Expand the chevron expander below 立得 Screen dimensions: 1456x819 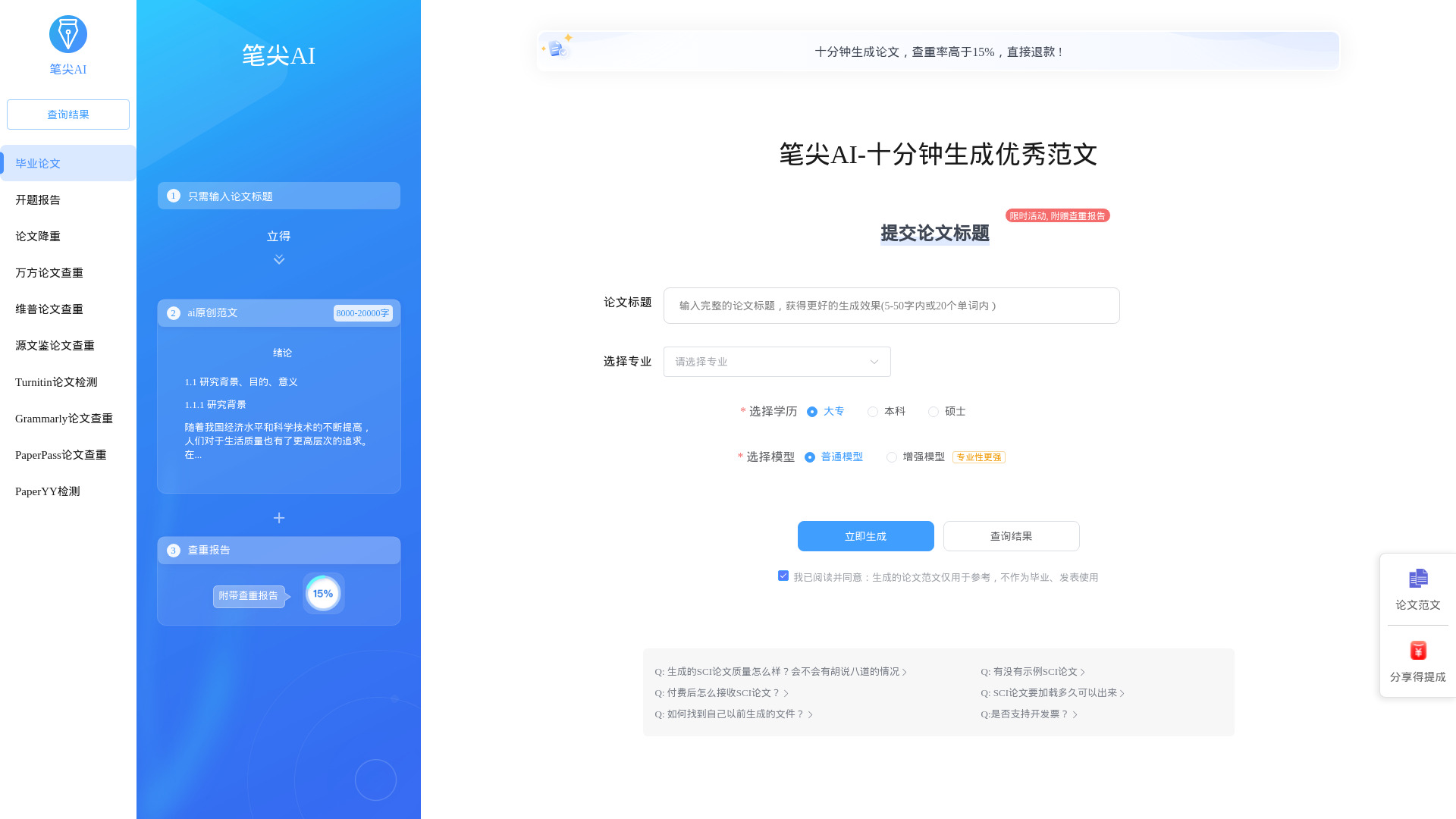(x=278, y=259)
